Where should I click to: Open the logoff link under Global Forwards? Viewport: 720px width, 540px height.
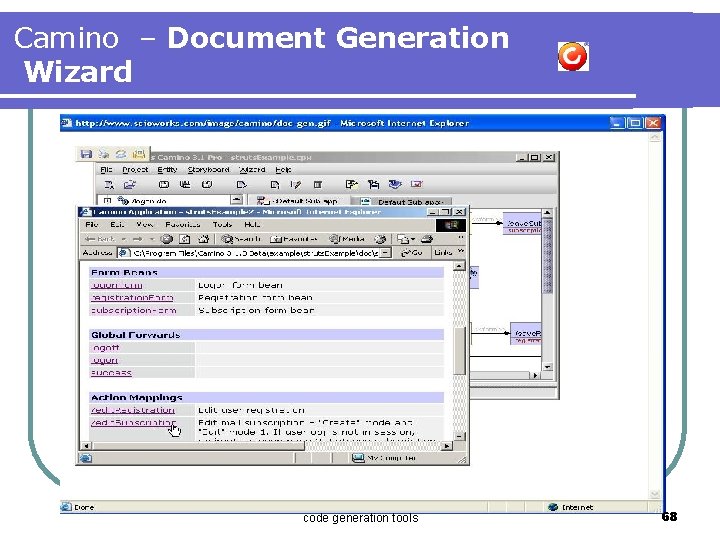[x=105, y=348]
